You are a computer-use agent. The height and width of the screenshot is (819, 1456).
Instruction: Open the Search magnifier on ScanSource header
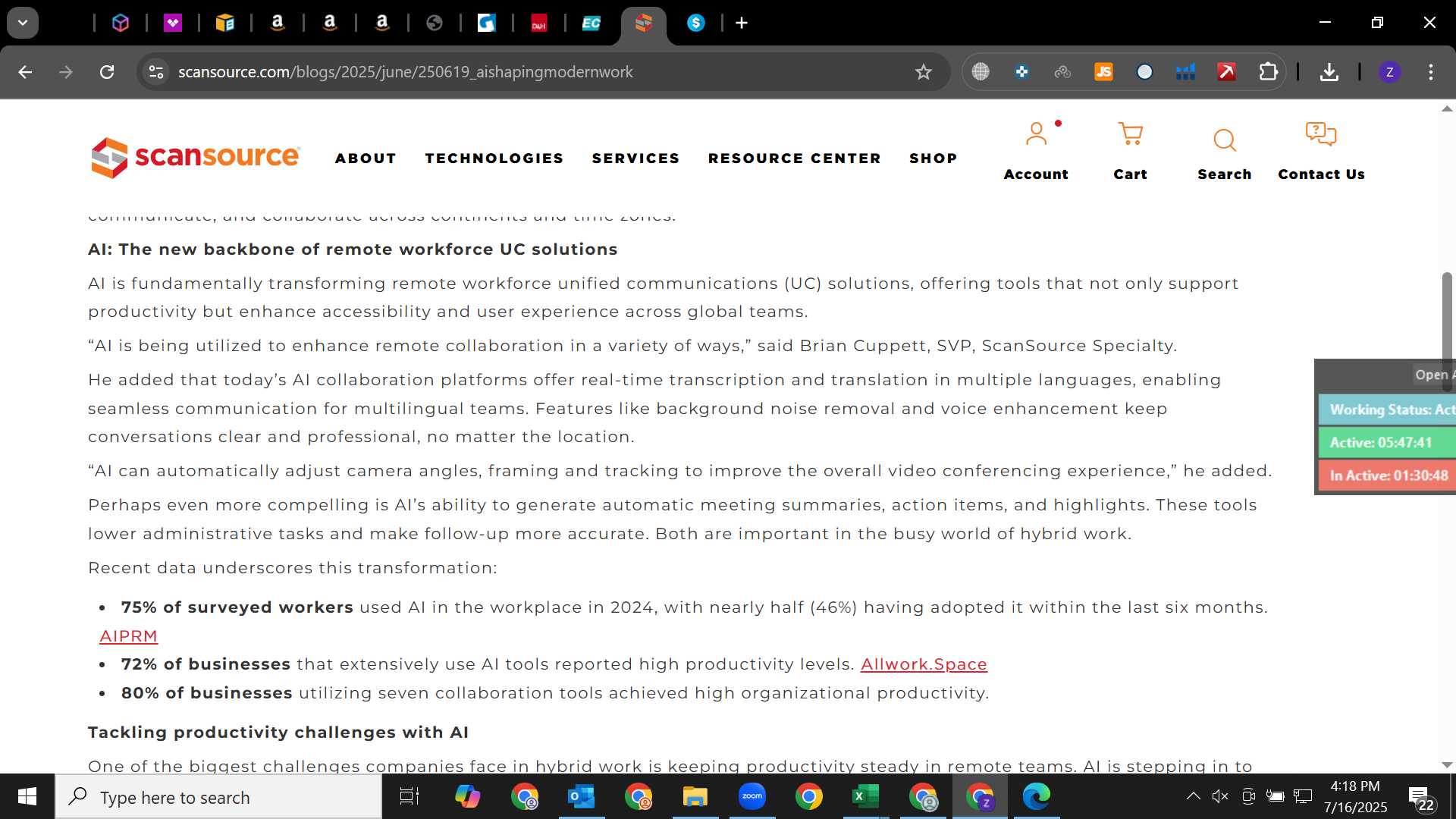point(1224,140)
